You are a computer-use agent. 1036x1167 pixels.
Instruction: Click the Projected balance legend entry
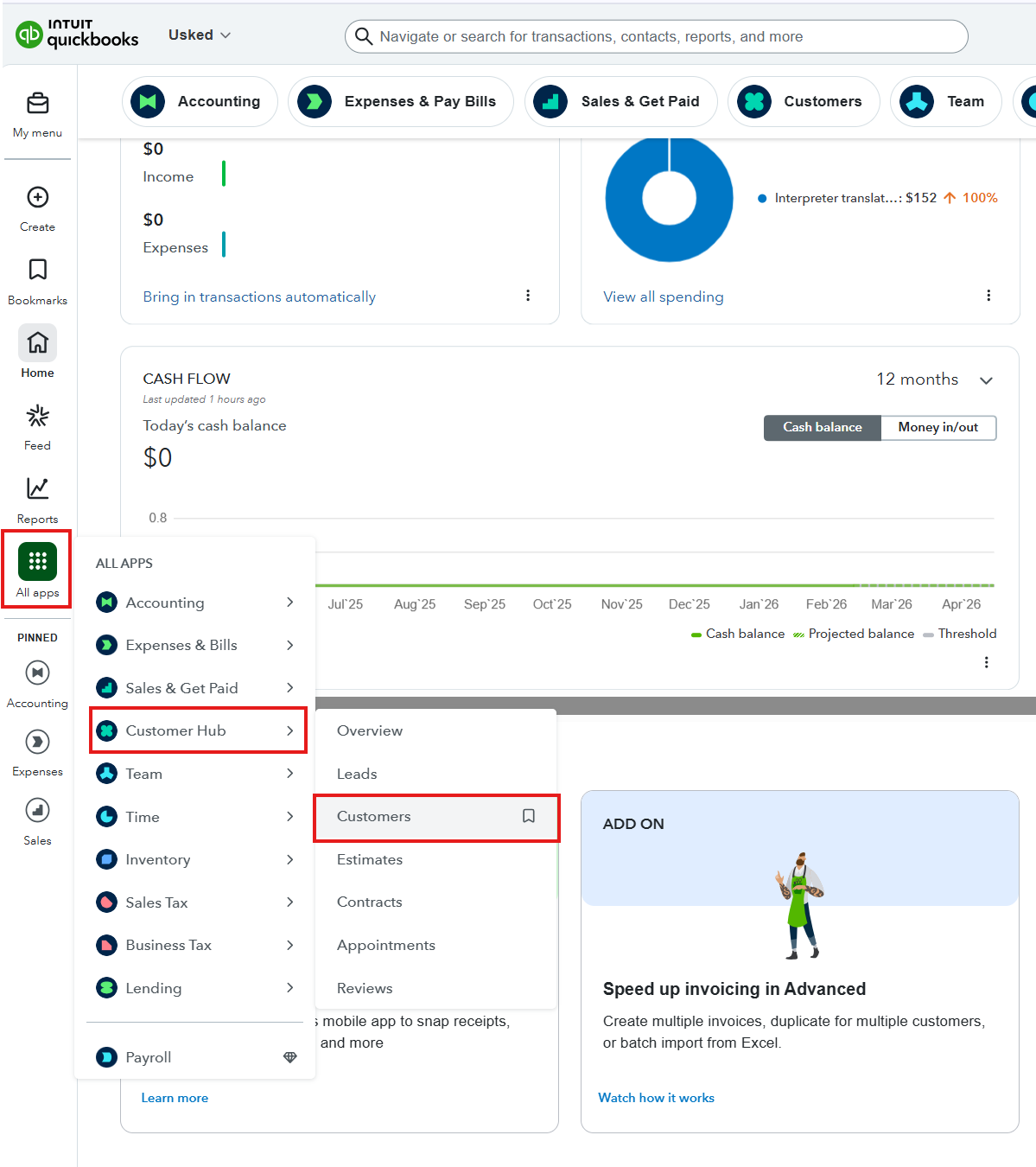[x=854, y=634]
